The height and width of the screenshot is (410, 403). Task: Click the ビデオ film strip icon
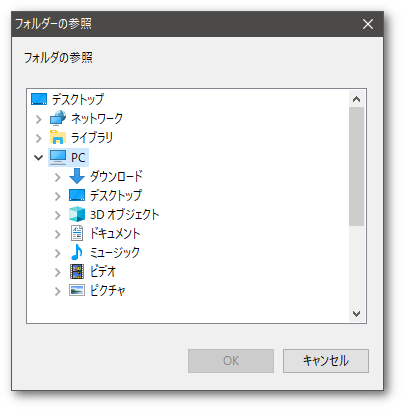[77, 271]
